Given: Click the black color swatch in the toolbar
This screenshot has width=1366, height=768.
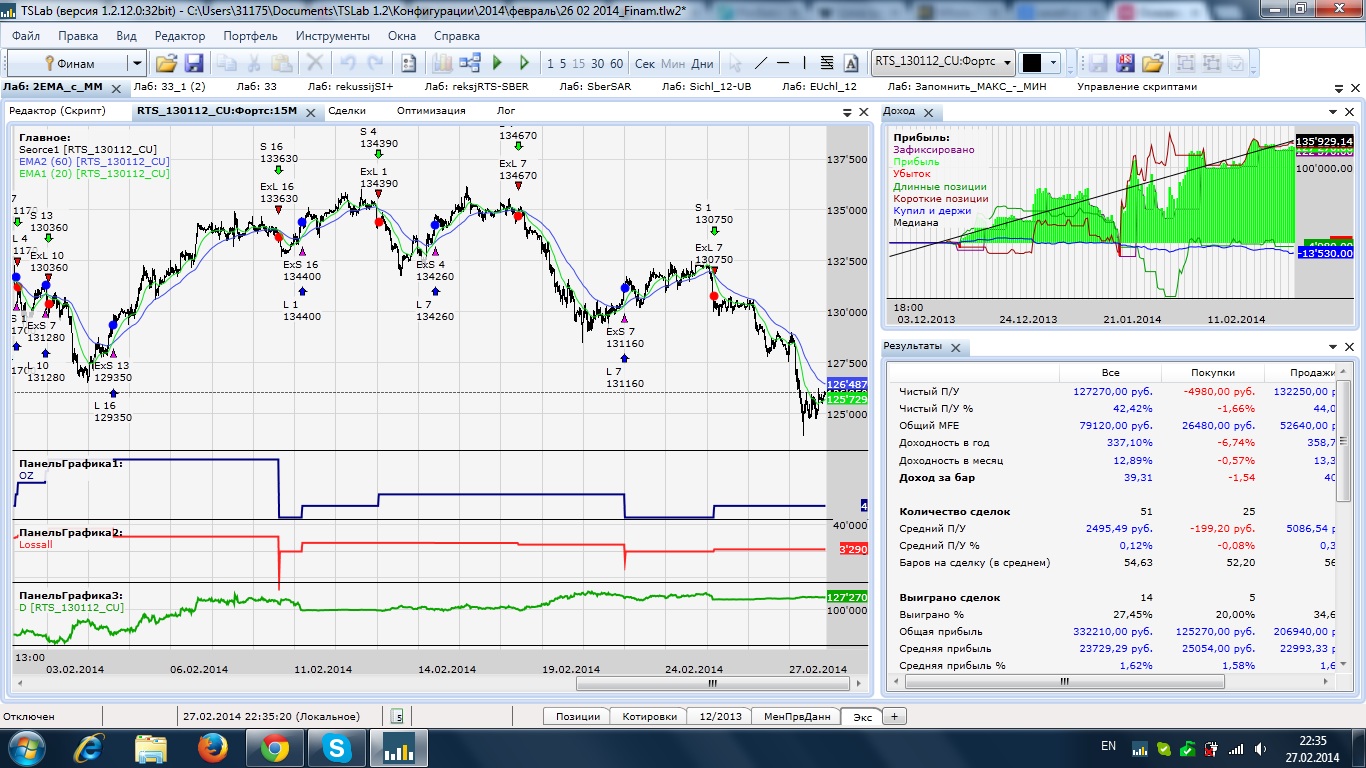Looking at the screenshot, I should click(x=1031, y=63).
